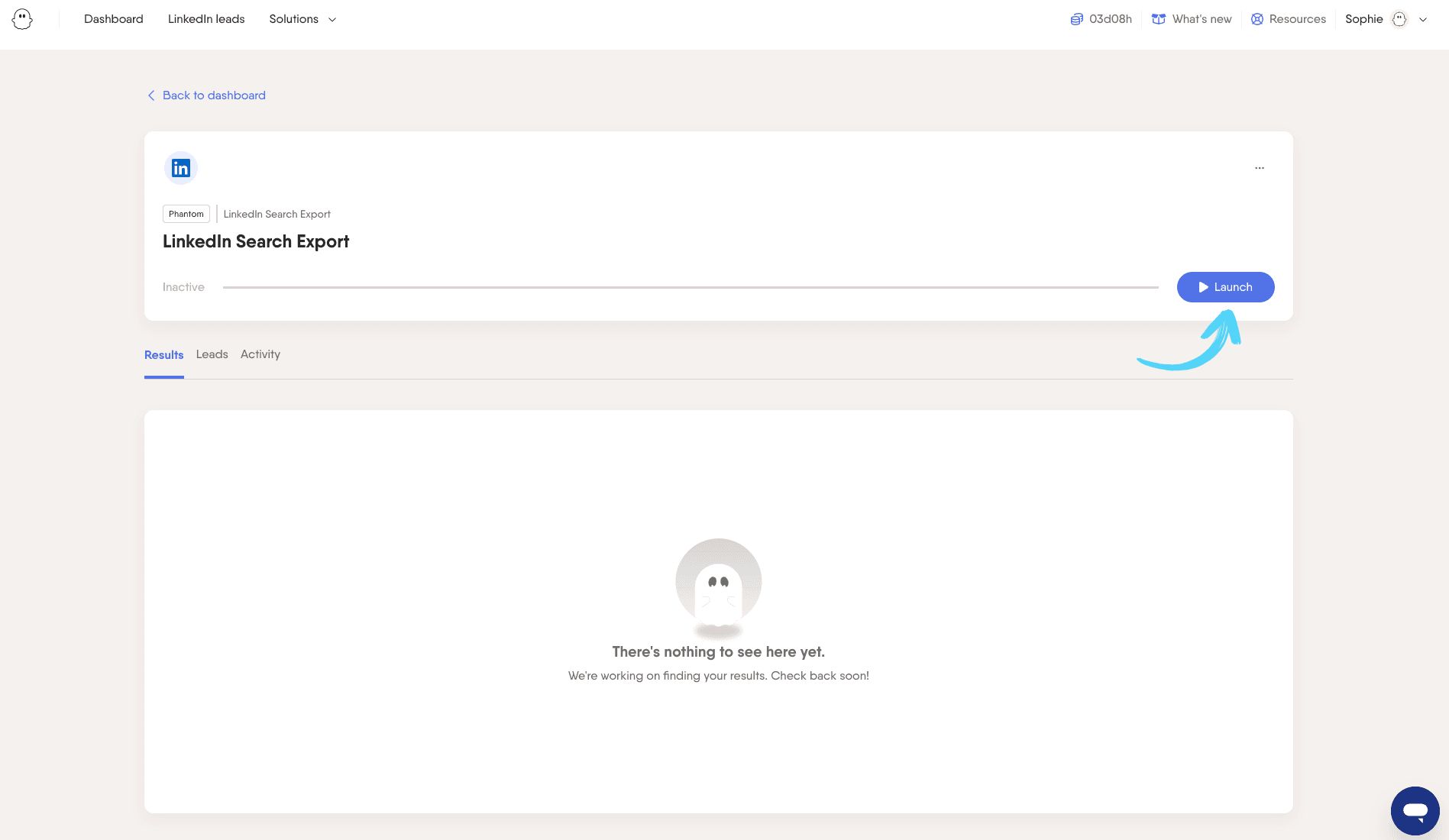Open the chat support bubble
Screen dimensions: 1449x840
tap(1415, 810)
